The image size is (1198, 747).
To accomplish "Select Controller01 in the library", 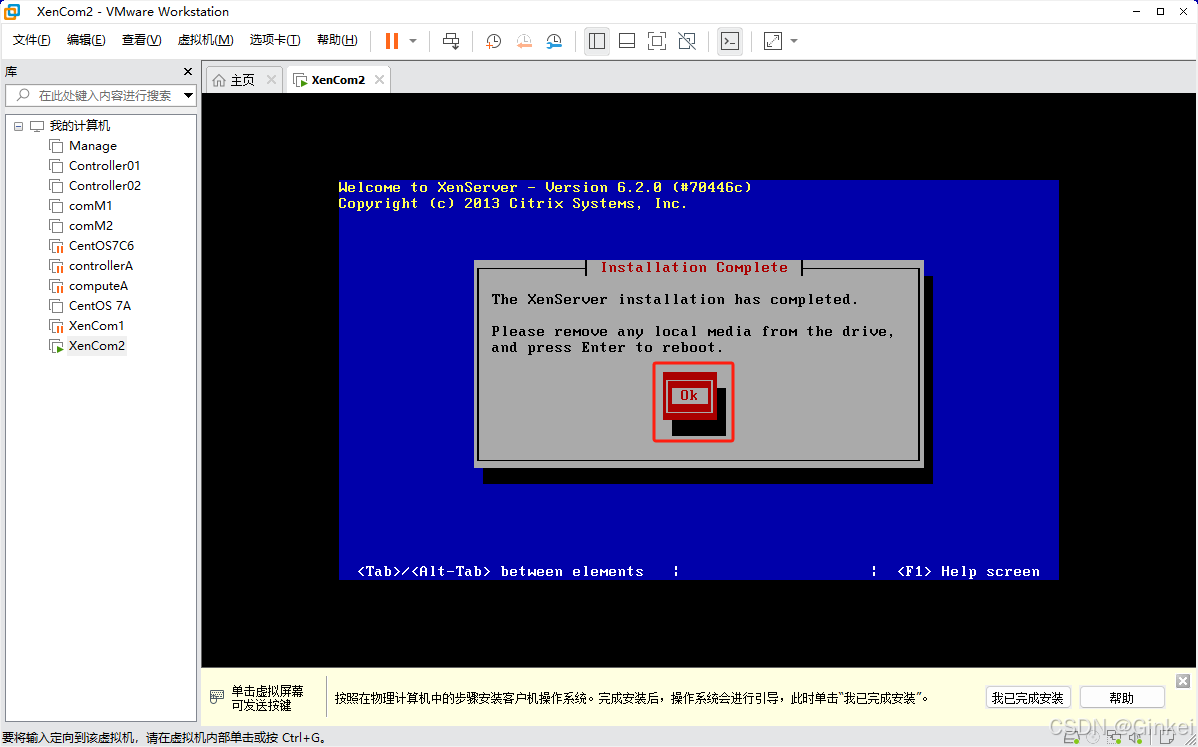I will click(105, 166).
